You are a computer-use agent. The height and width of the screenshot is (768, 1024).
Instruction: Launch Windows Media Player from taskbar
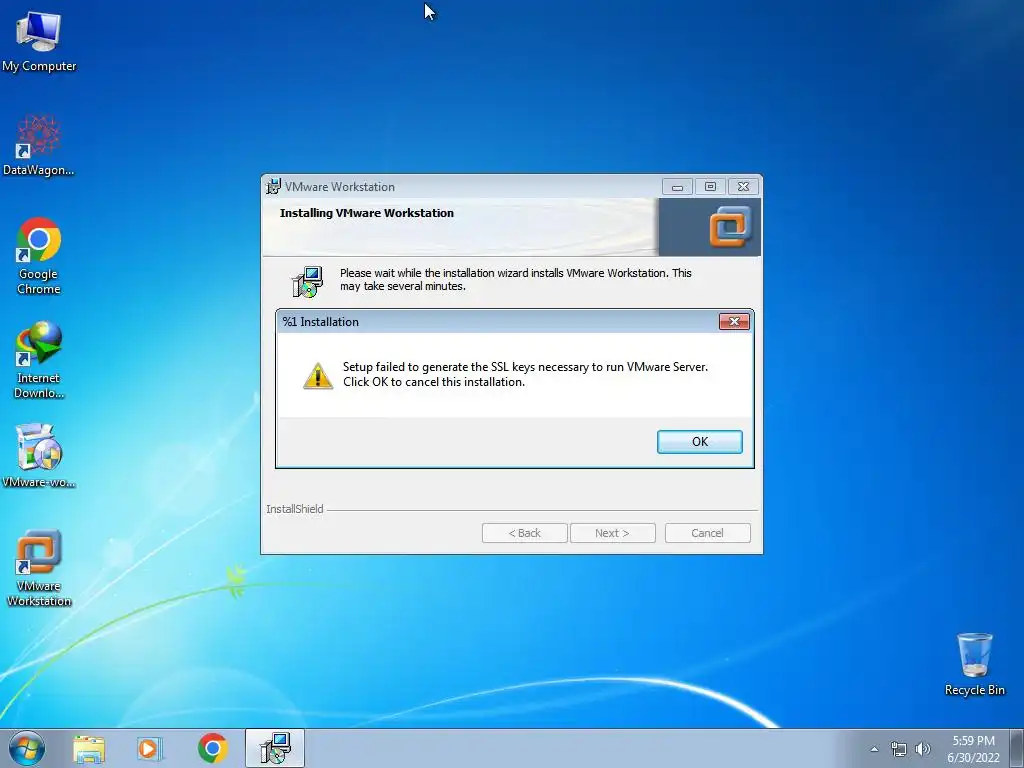(x=150, y=748)
